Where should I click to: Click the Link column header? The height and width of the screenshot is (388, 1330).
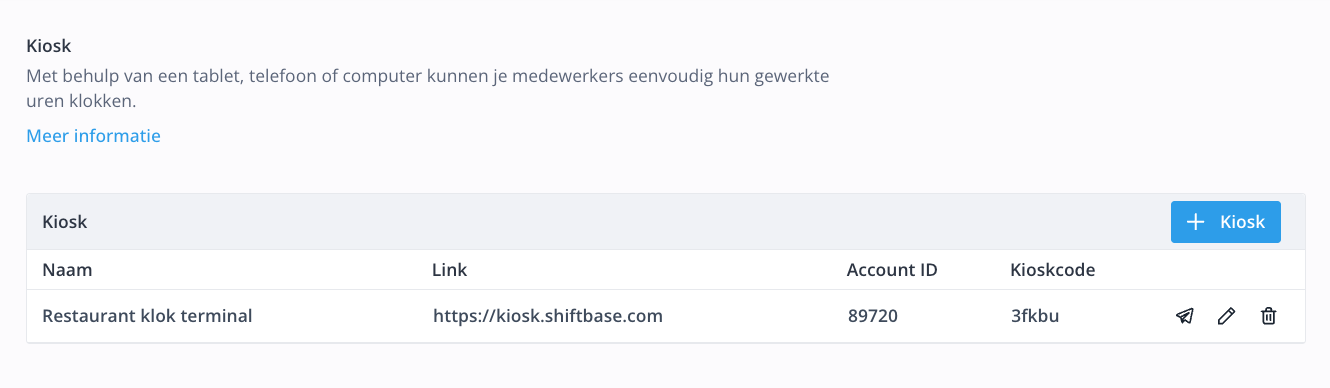[450, 270]
